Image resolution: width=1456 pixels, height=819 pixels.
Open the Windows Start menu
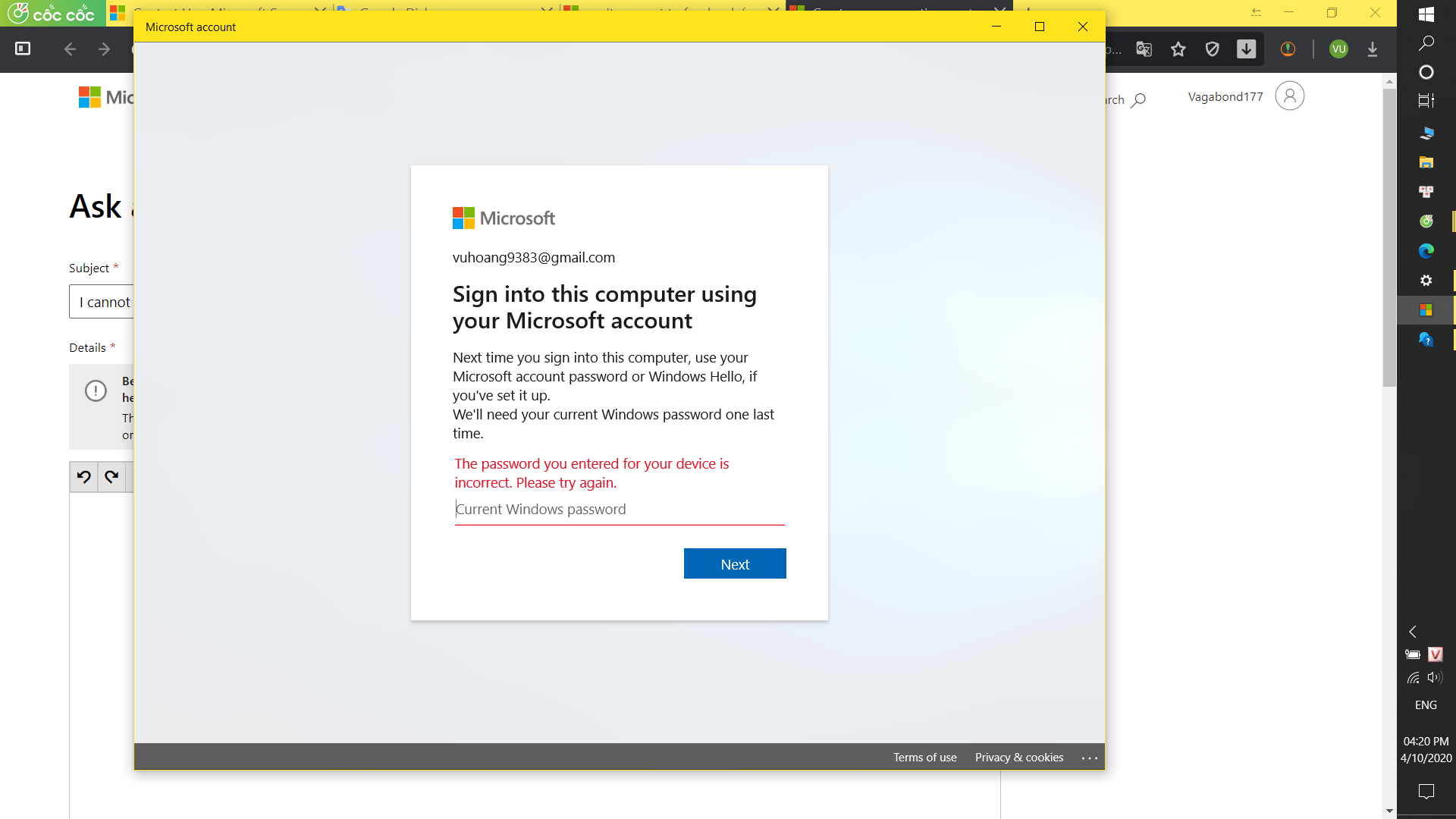(1426, 14)
